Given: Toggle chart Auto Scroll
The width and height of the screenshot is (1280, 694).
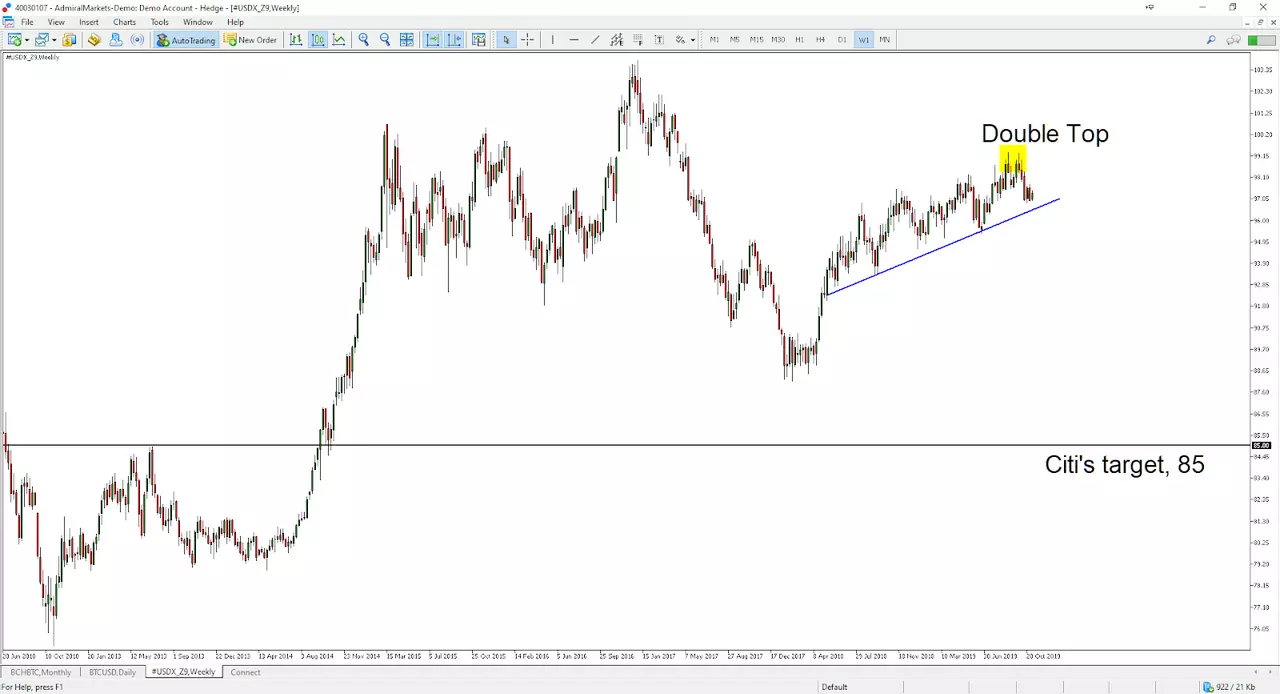Looking at the screenshot, I should [x=433, y=40].
